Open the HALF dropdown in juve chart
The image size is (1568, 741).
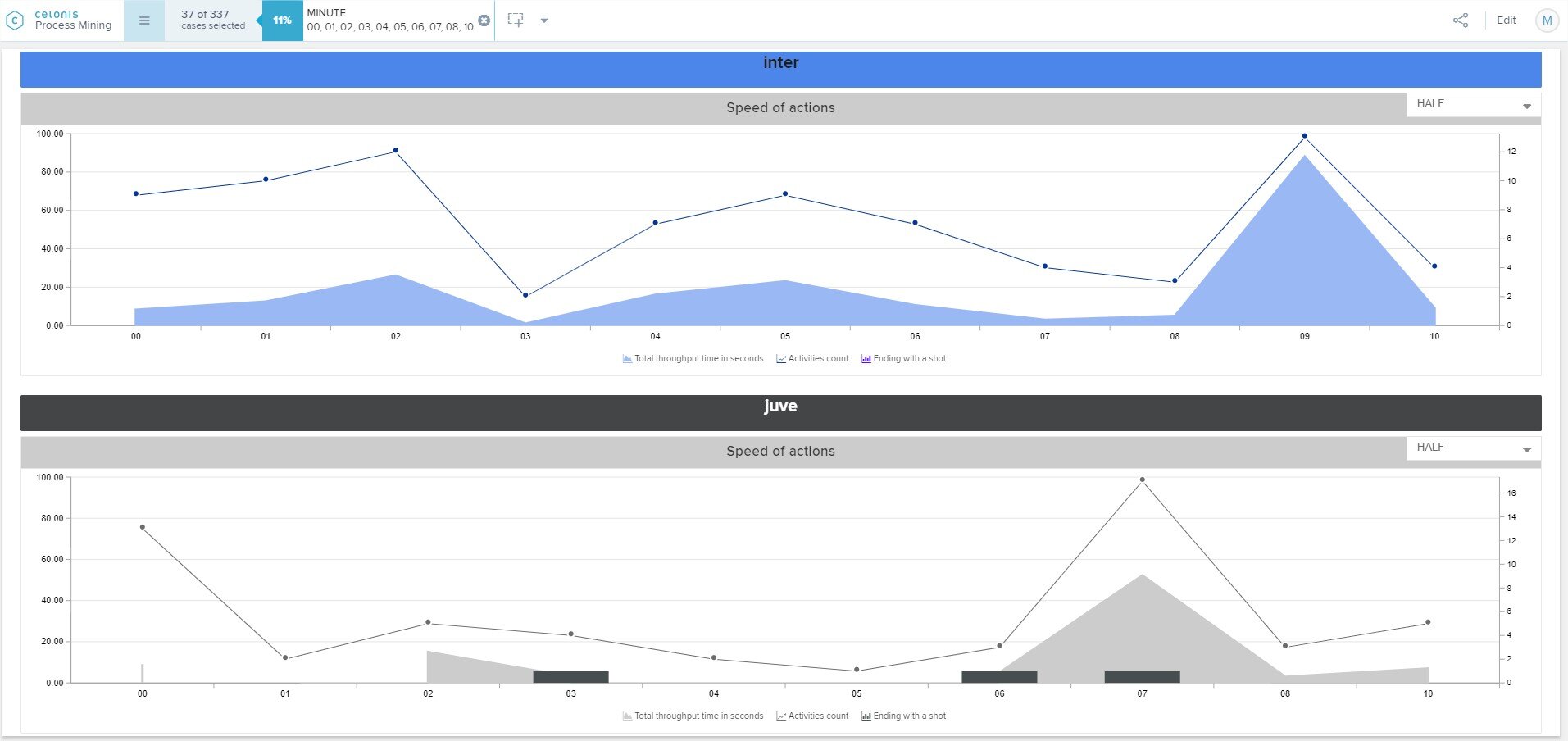[1473, 448]
